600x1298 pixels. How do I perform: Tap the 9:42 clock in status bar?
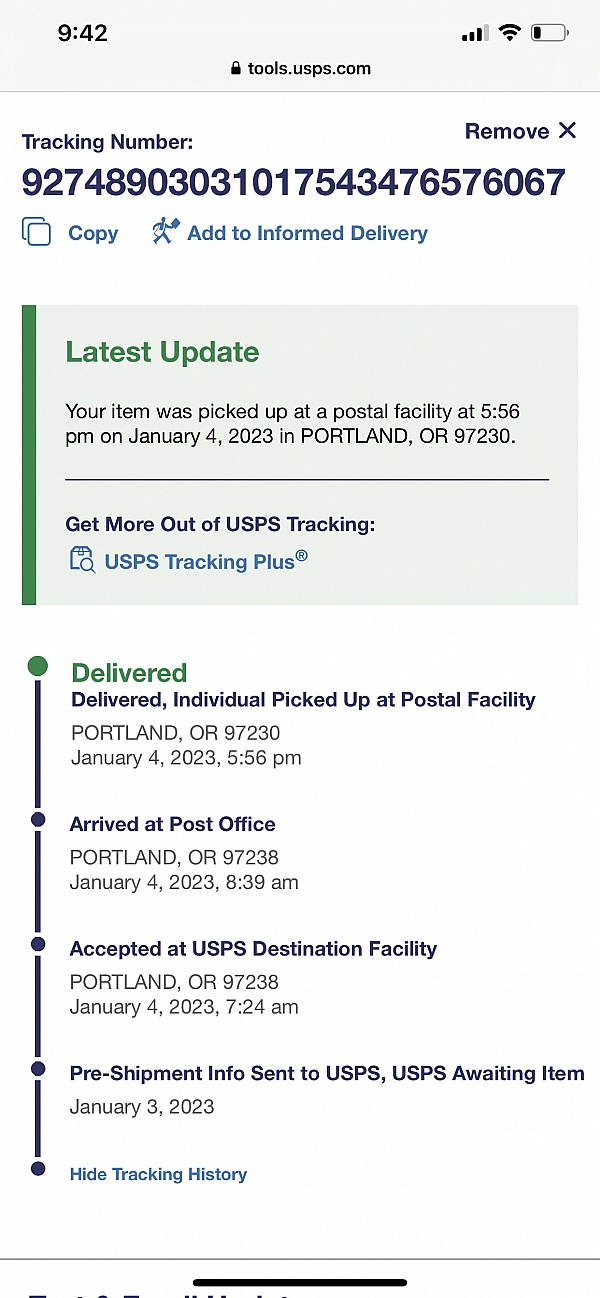pos(82,33)
